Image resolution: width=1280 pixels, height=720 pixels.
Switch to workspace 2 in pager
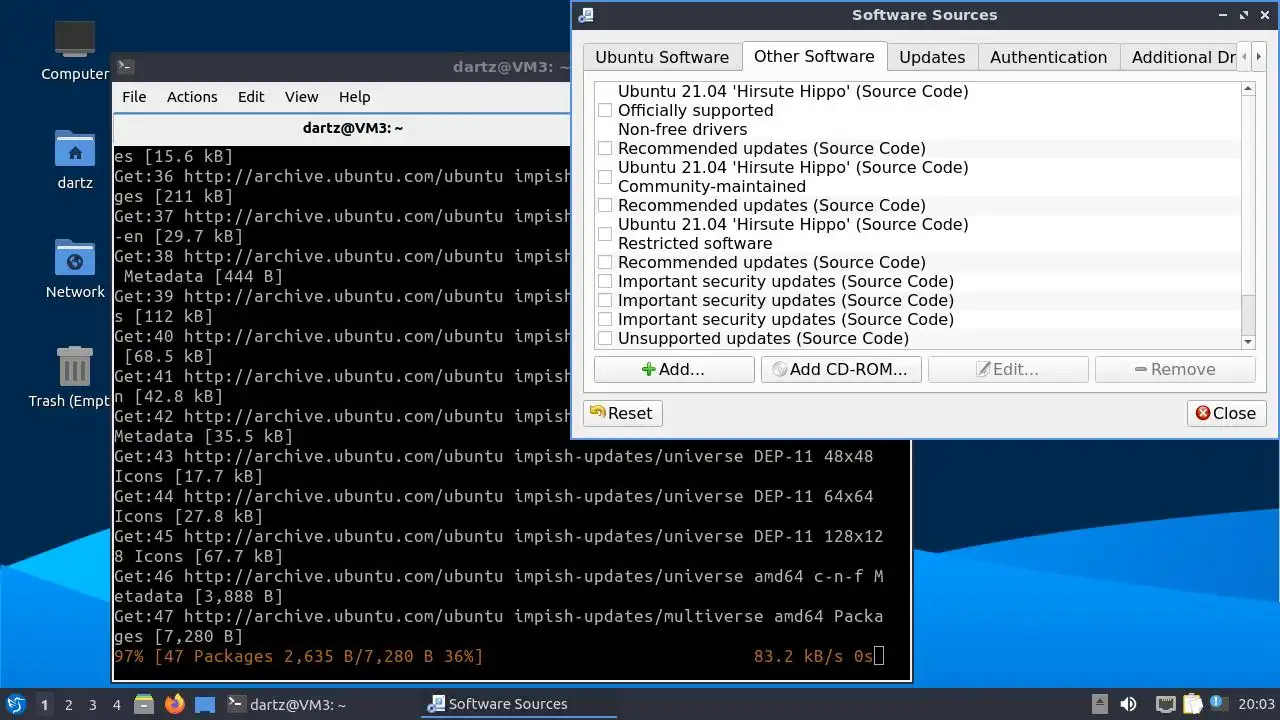[69, 705]
